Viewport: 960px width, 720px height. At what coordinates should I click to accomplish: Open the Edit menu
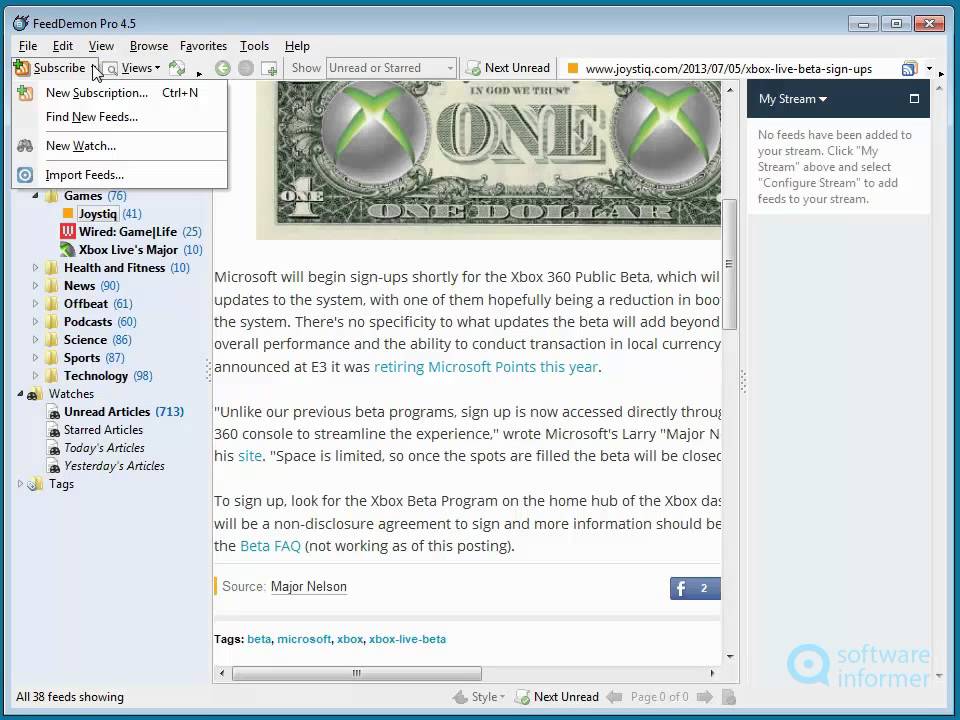(62, 46)
